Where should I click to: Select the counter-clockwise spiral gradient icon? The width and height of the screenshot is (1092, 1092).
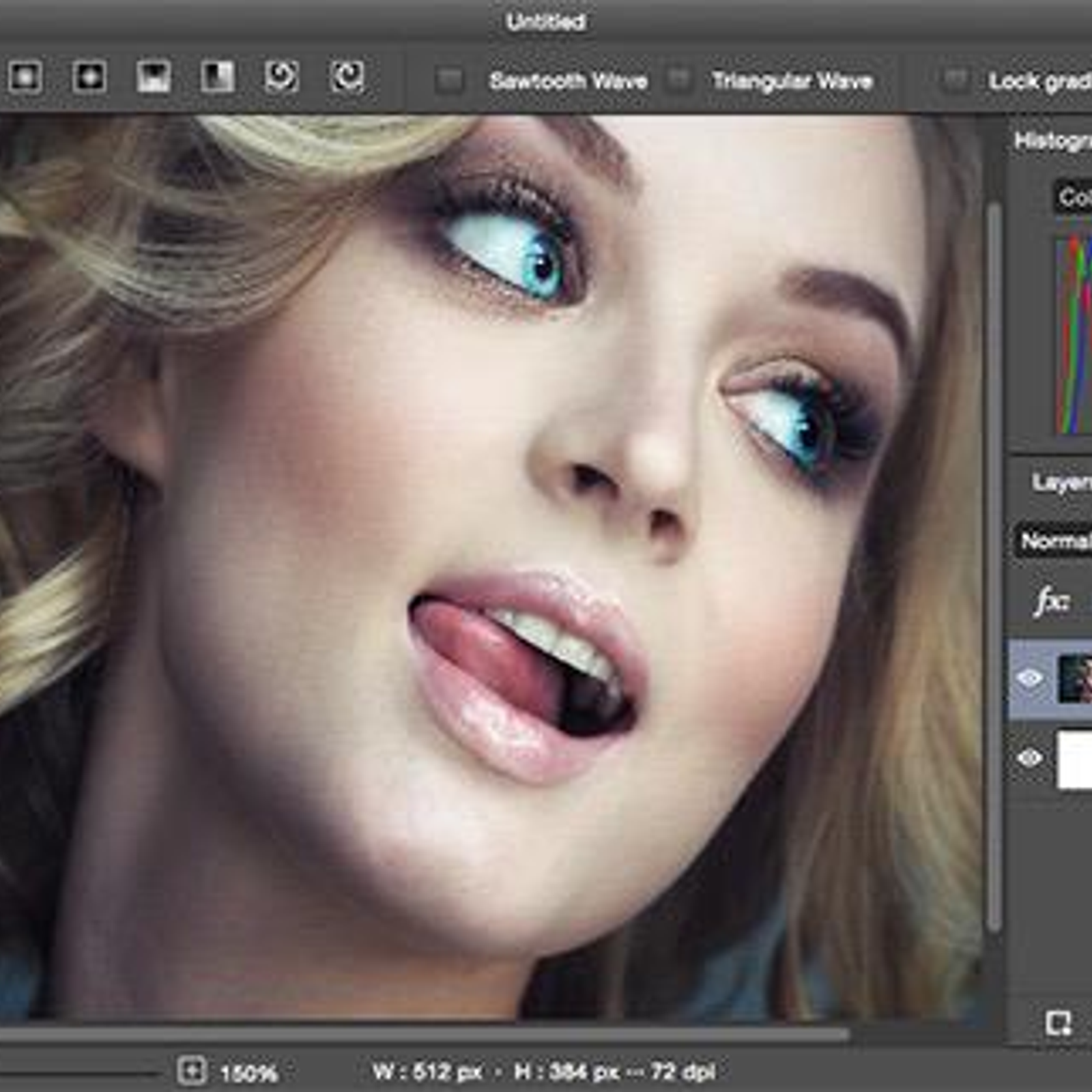[x=347, y=76]
